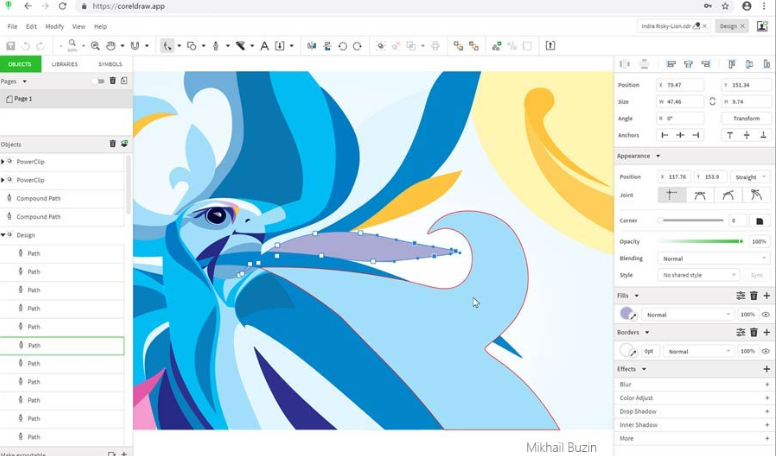This screenshot has width=777, height=456.
Task: Expand the second PowerClip object
Action: coord(2,180)
